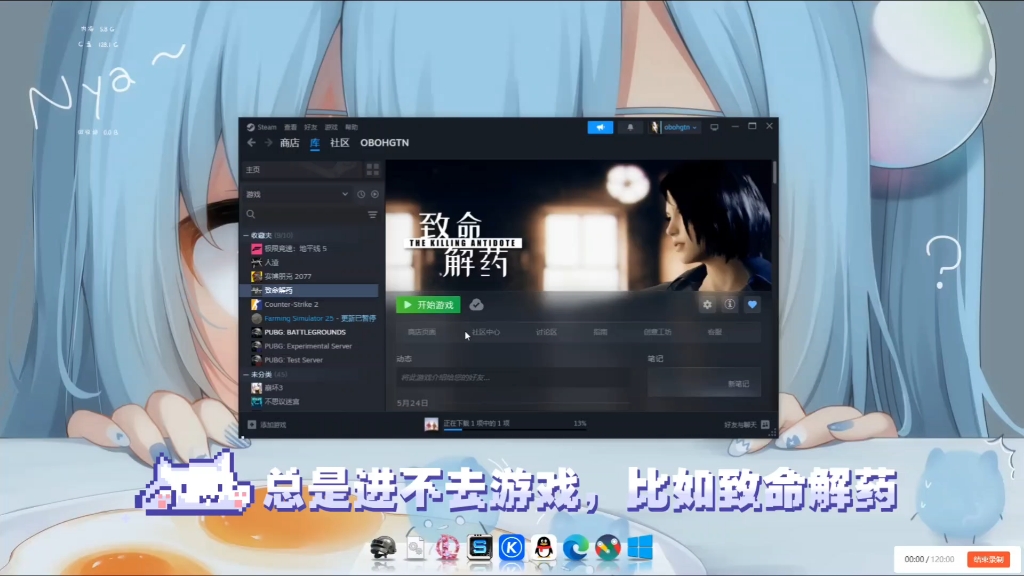Open the 查看 menu
1024x576 pixels.
point(291,127)
